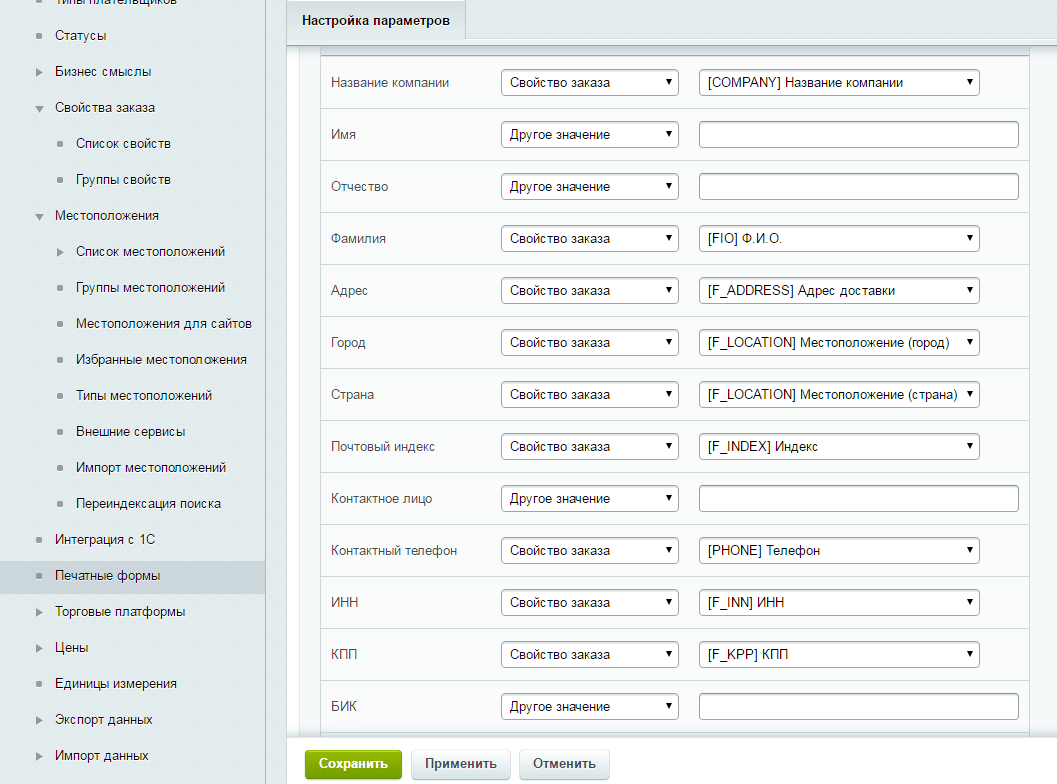Expand the Цены menu arrow
Screen dimensions: 1057x784
click(x=39, y=648)
